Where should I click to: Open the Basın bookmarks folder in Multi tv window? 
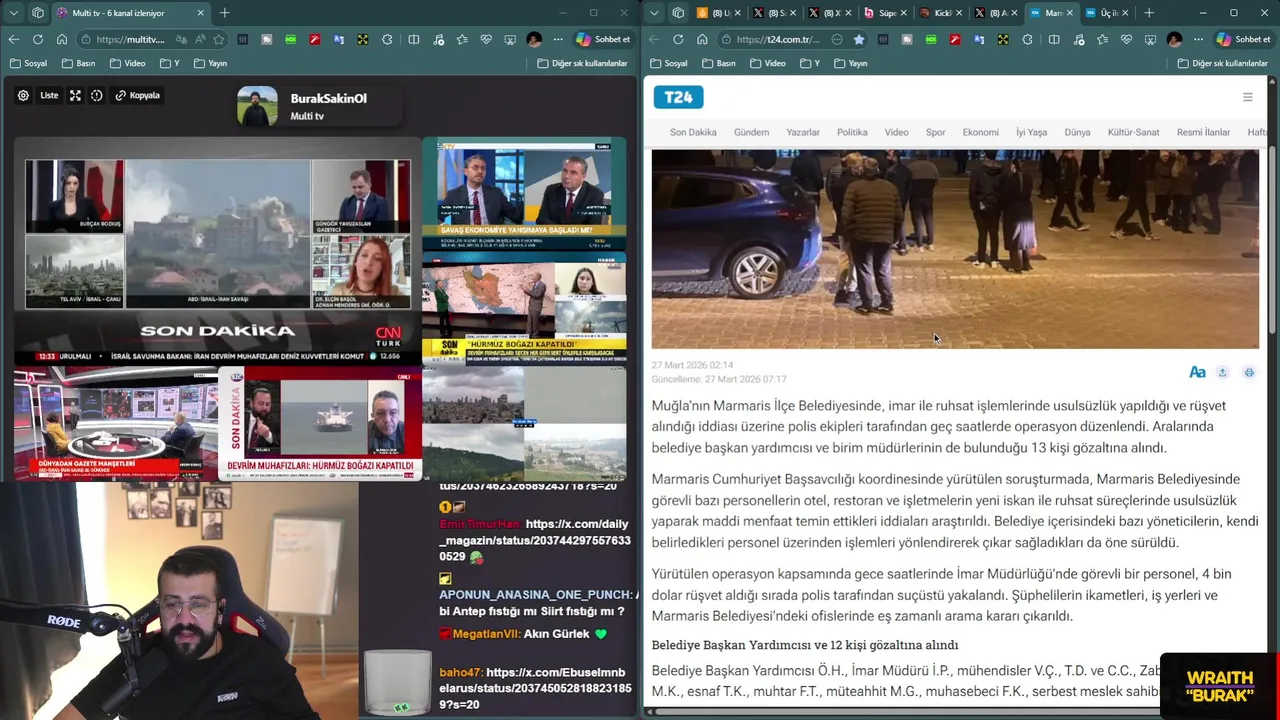(78, 63)
